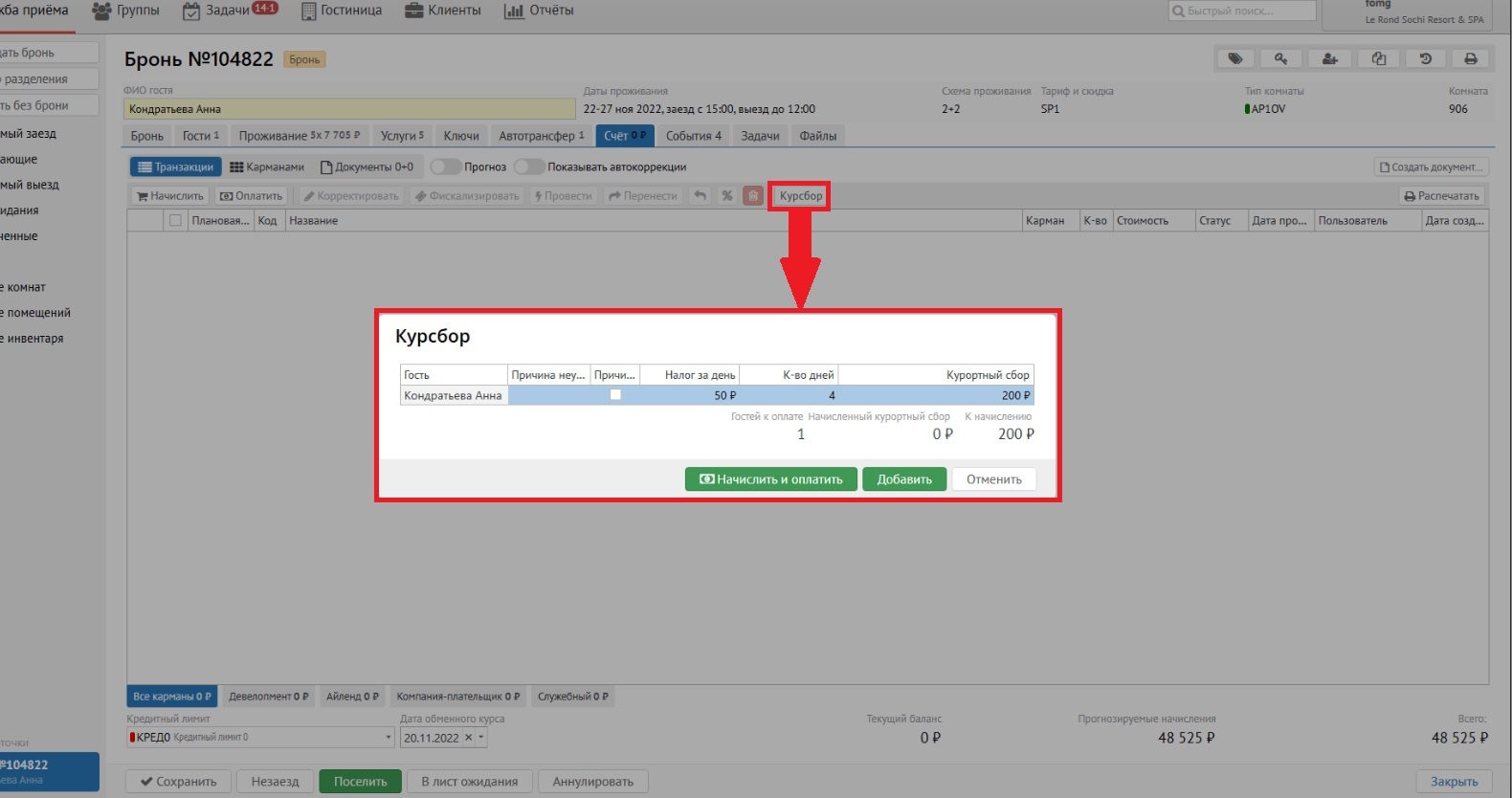The height and width of the screenshot is (798, 1512).
Task: Click the percent discount icon
Action: 727,196
